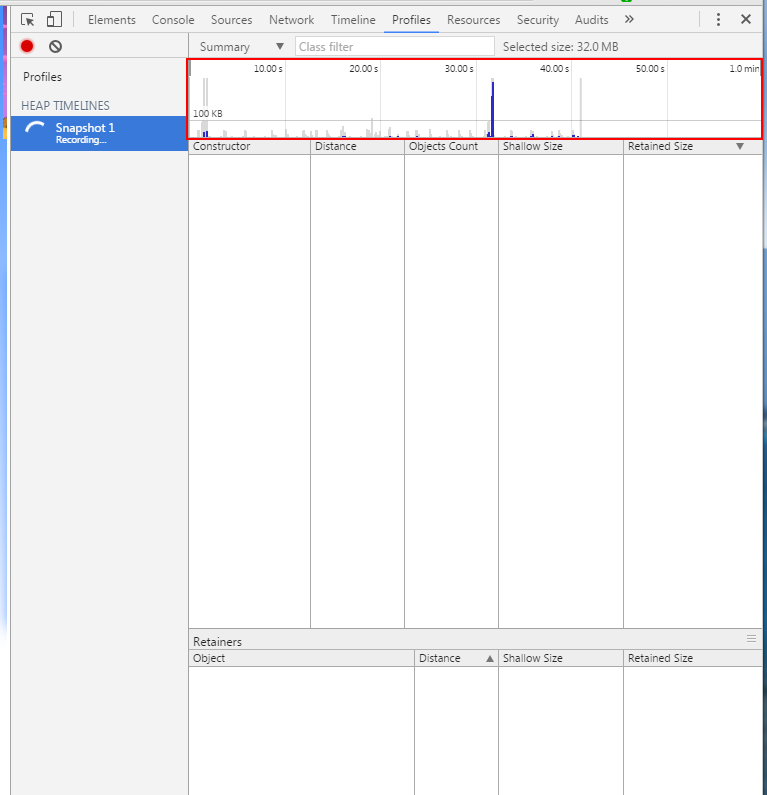Open the Summary view dropdown
This screenshot has width=767, height=795.
coord(241,46)
